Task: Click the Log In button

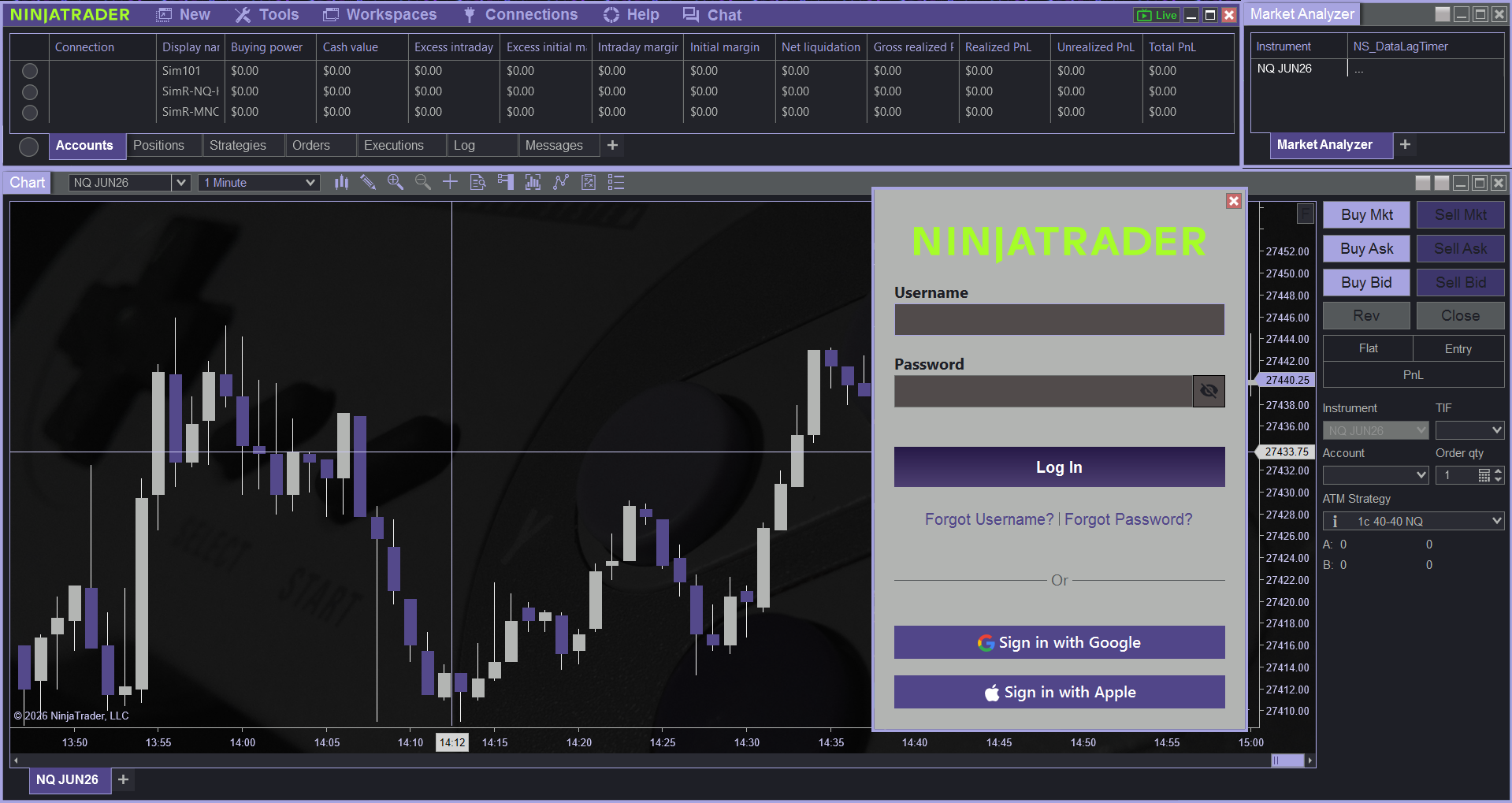Action: pos(1059,467)
